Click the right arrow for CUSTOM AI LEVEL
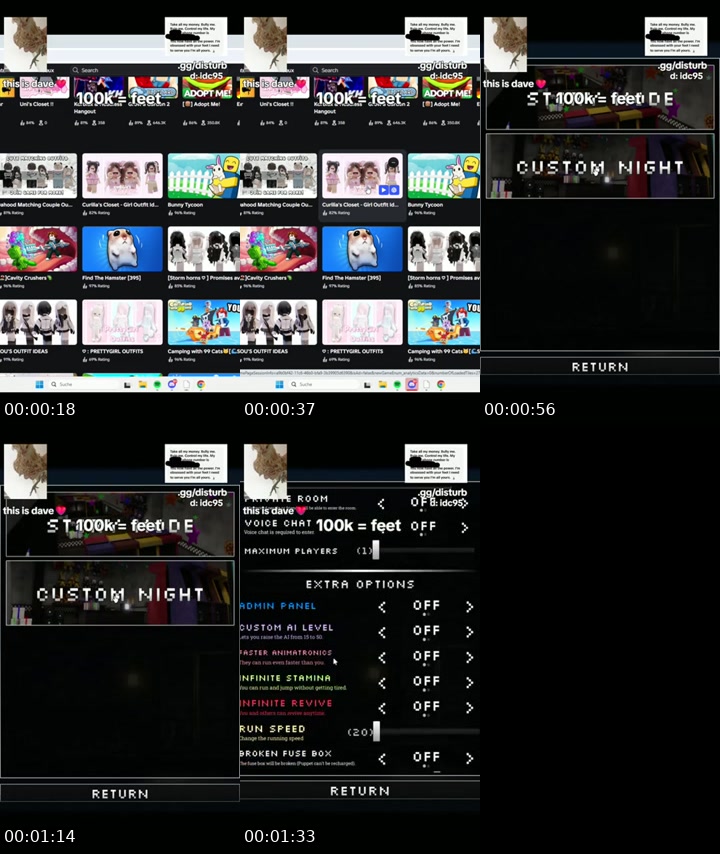 point(469,632)
